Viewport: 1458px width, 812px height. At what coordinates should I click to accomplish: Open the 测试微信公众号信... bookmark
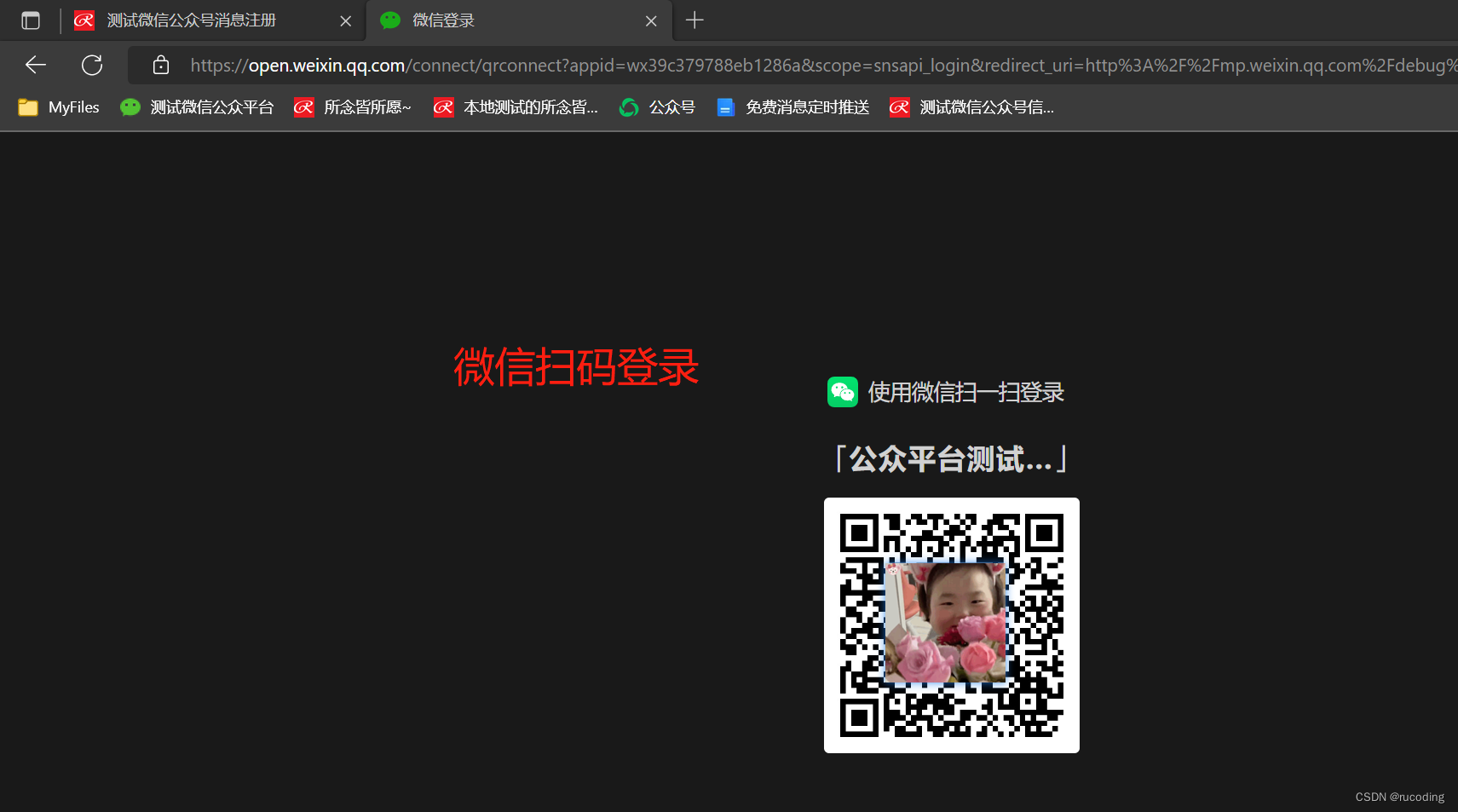coord(971,107)
